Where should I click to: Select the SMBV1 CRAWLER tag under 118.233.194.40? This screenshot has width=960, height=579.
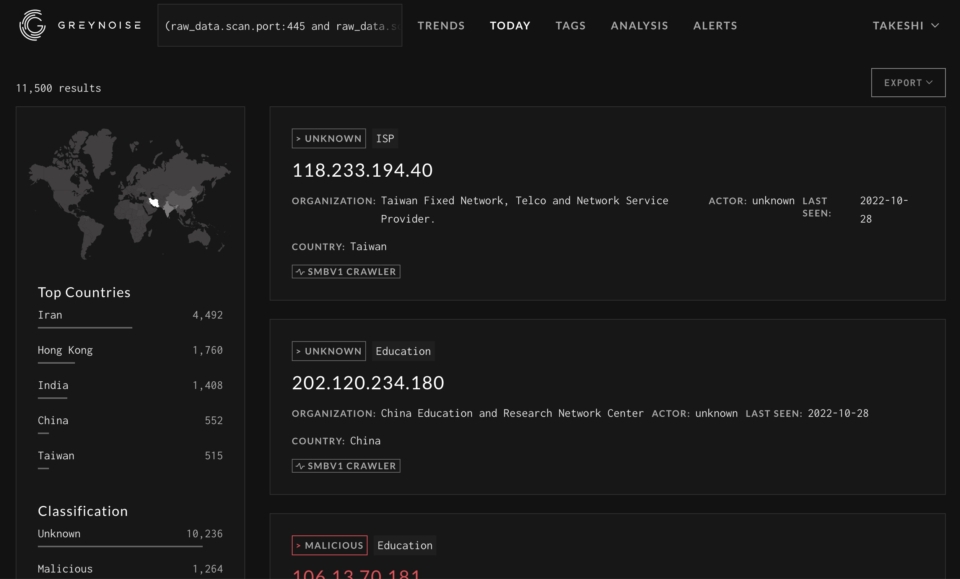[345, 271]
